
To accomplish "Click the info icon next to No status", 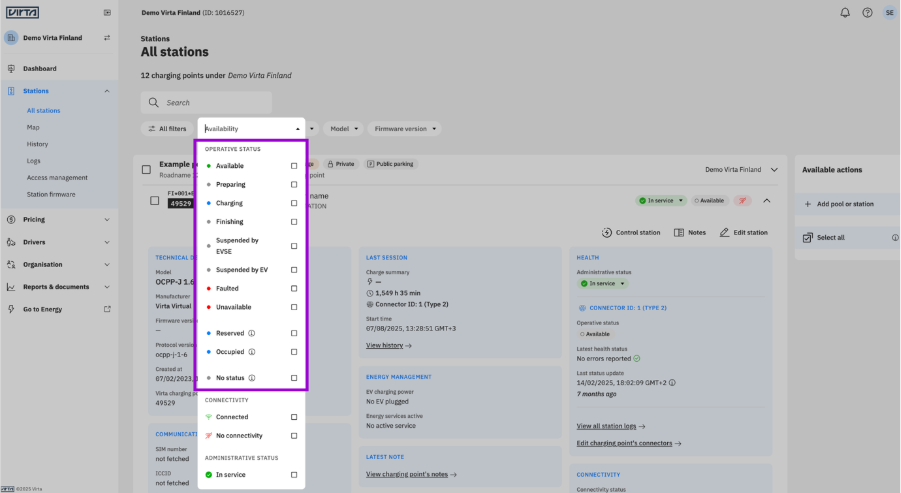I will (x=252, y=378).
